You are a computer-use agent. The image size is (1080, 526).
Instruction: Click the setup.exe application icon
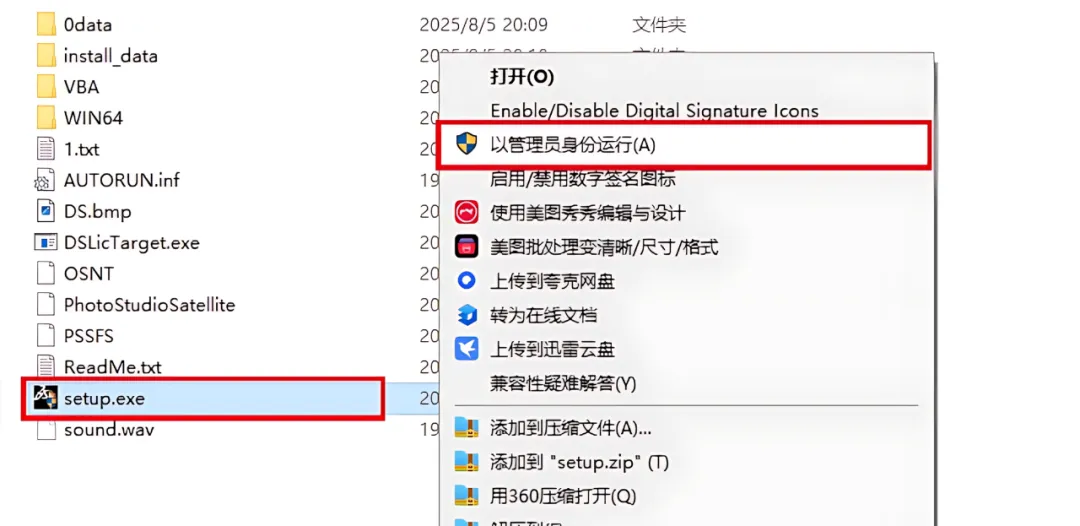[x=45, y=398]
